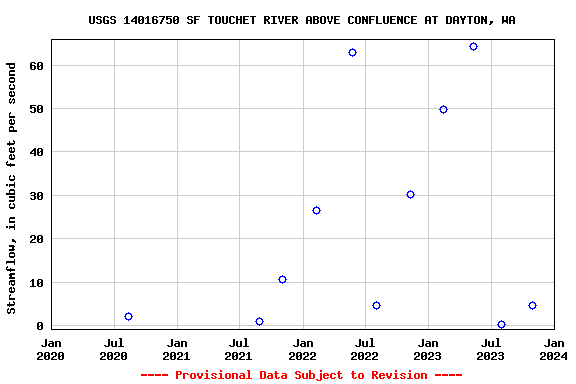Click the lowest data point in late 2021
Viewport: 576px width, 384px height.
[x=259, y=322]
